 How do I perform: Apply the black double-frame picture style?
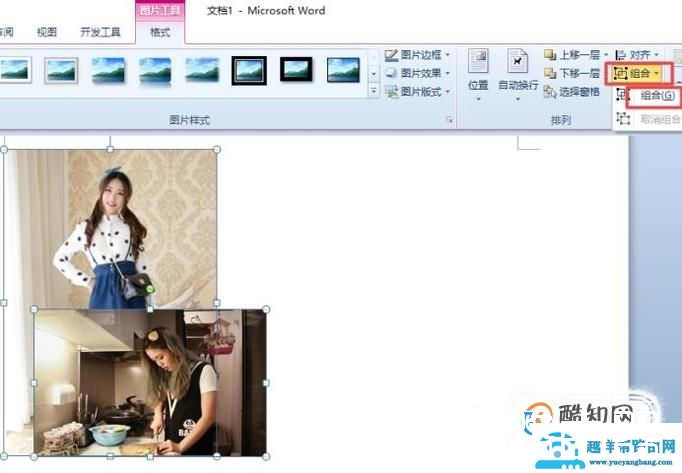(x=249, y=70)
